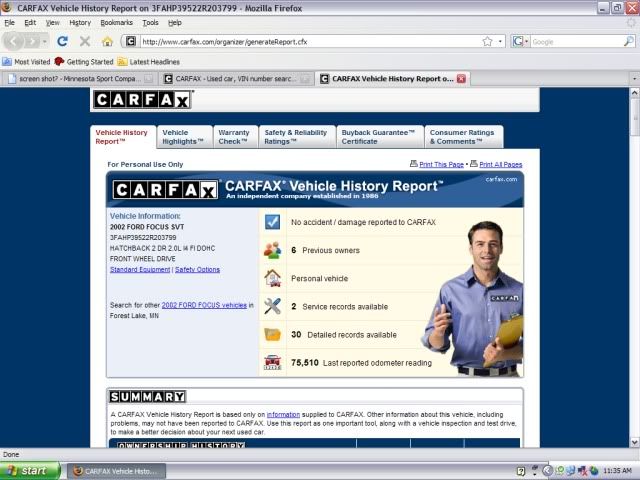This screenshot has width=640, height=480.
Task: Select the Vehicle History Report tab
Action: [123, 137]
